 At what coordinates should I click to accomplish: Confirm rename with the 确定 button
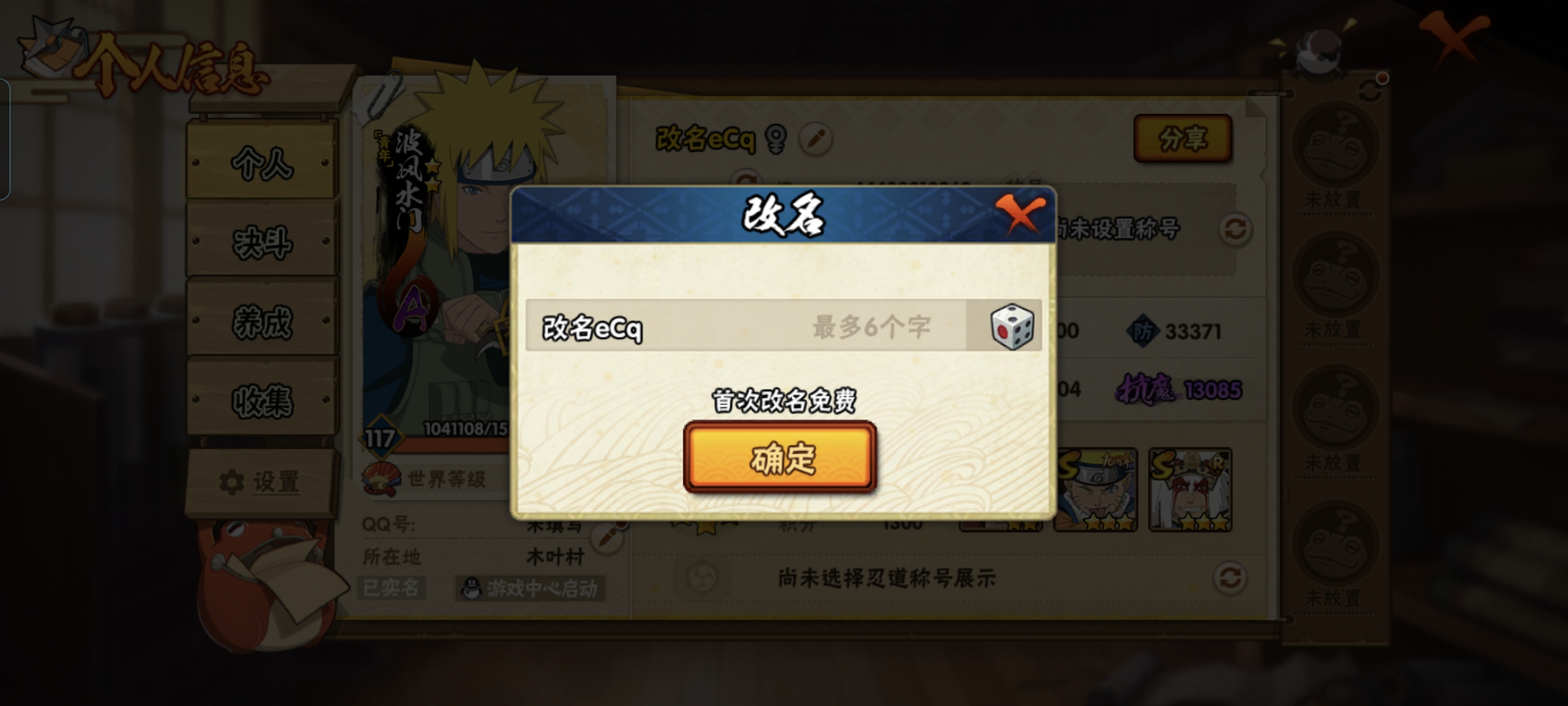point(780,457)
